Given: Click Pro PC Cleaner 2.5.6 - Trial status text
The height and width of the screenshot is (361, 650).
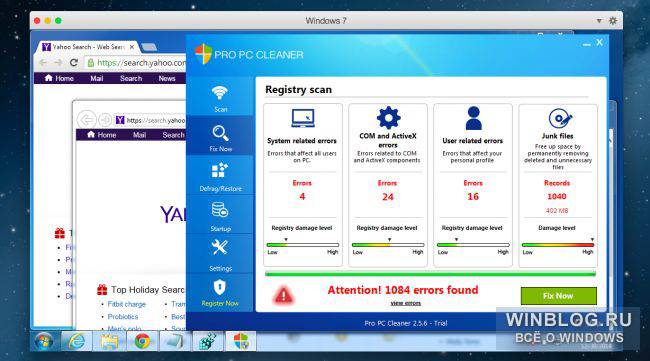Looking at the screenshot, I should (x=406, y=323).
